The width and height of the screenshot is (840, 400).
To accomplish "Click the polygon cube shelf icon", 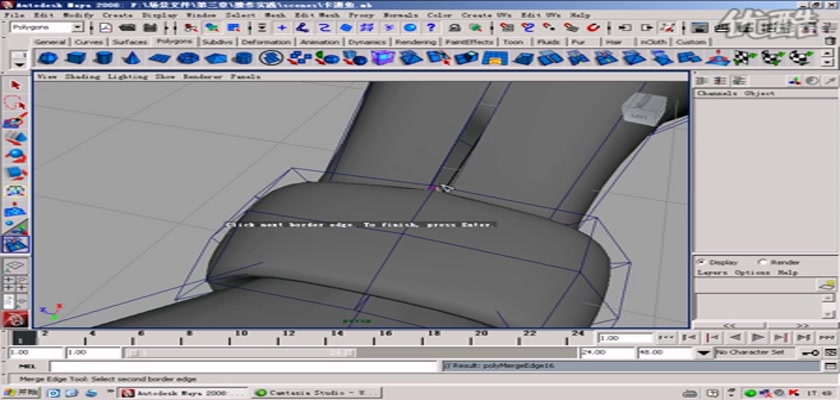I will (74, 59).
